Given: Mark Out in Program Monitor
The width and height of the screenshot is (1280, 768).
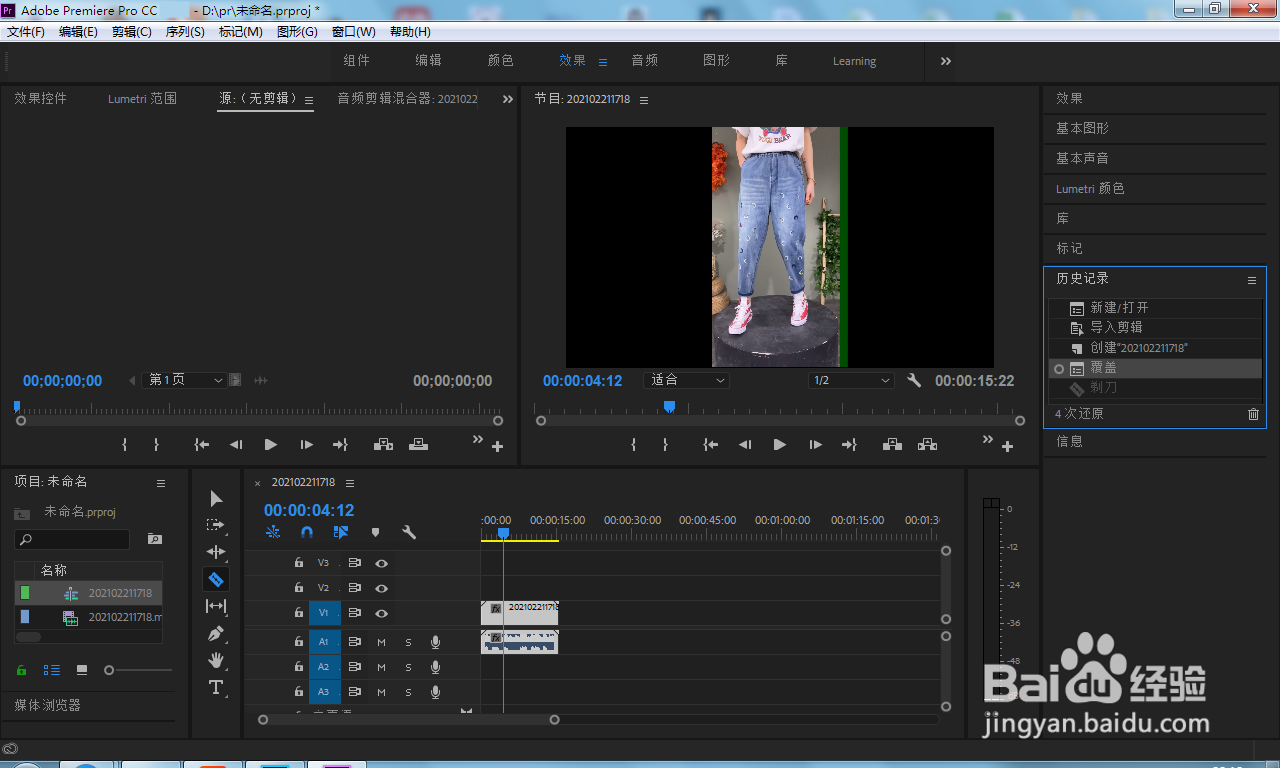Looking at the screenshot, I should point(665,445).
